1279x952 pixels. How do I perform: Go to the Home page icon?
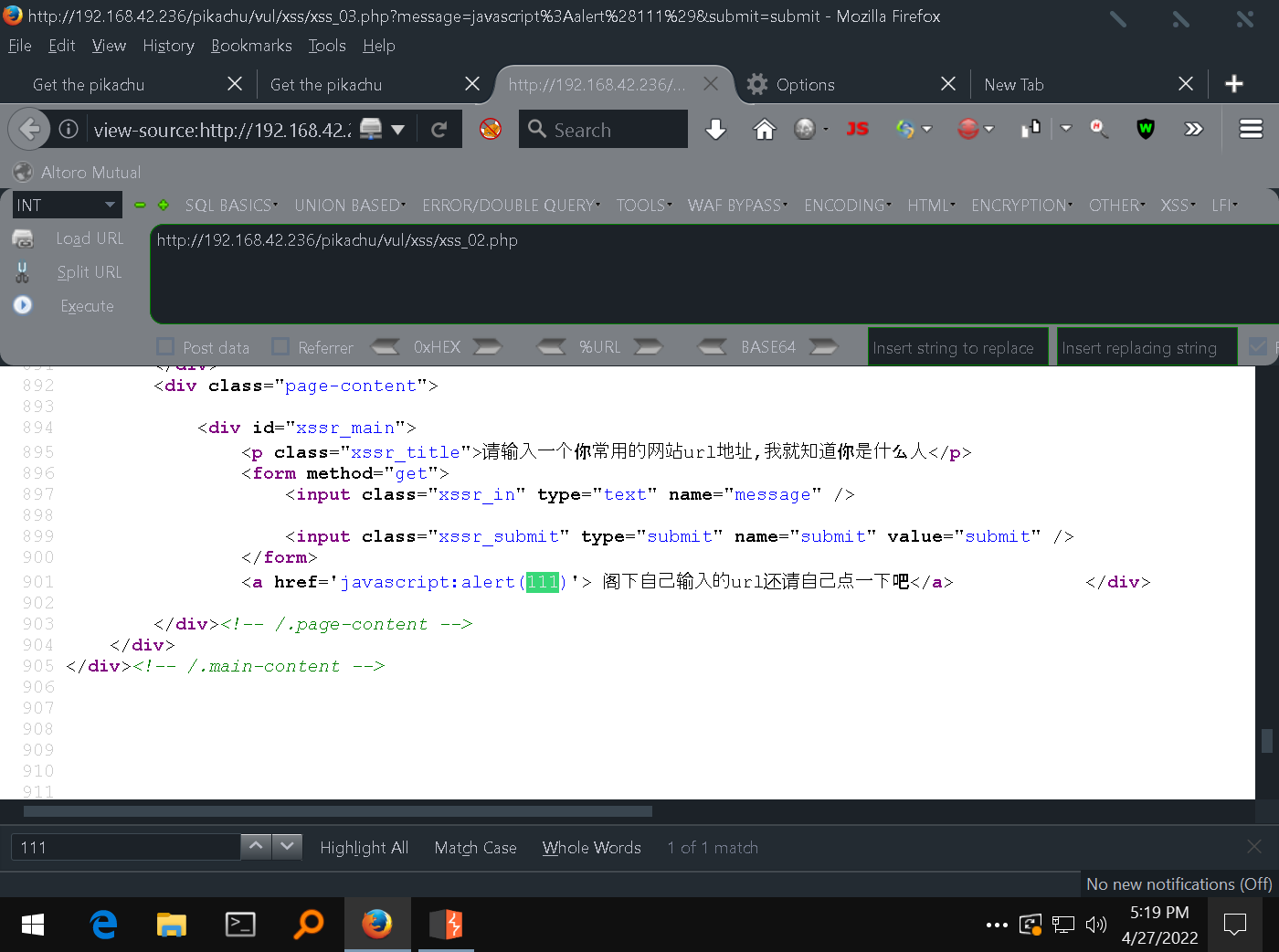(x=764, y=130)
